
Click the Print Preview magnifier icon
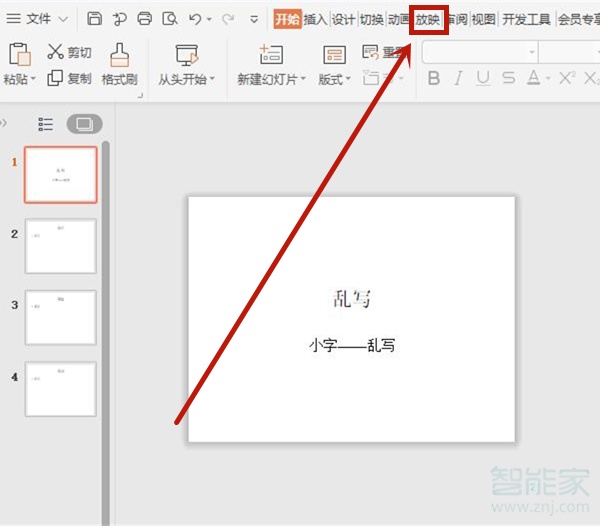(x=170, y=19)
